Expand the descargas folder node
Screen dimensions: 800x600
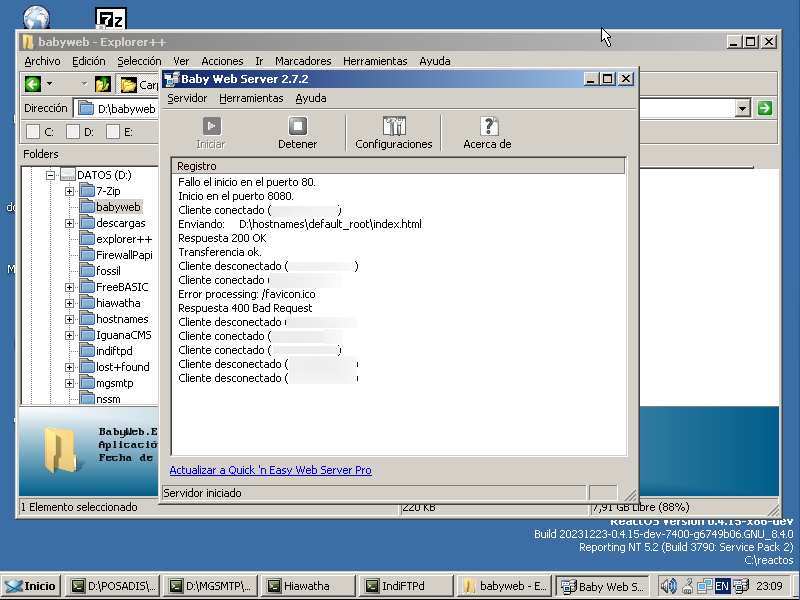pos(69,223)
